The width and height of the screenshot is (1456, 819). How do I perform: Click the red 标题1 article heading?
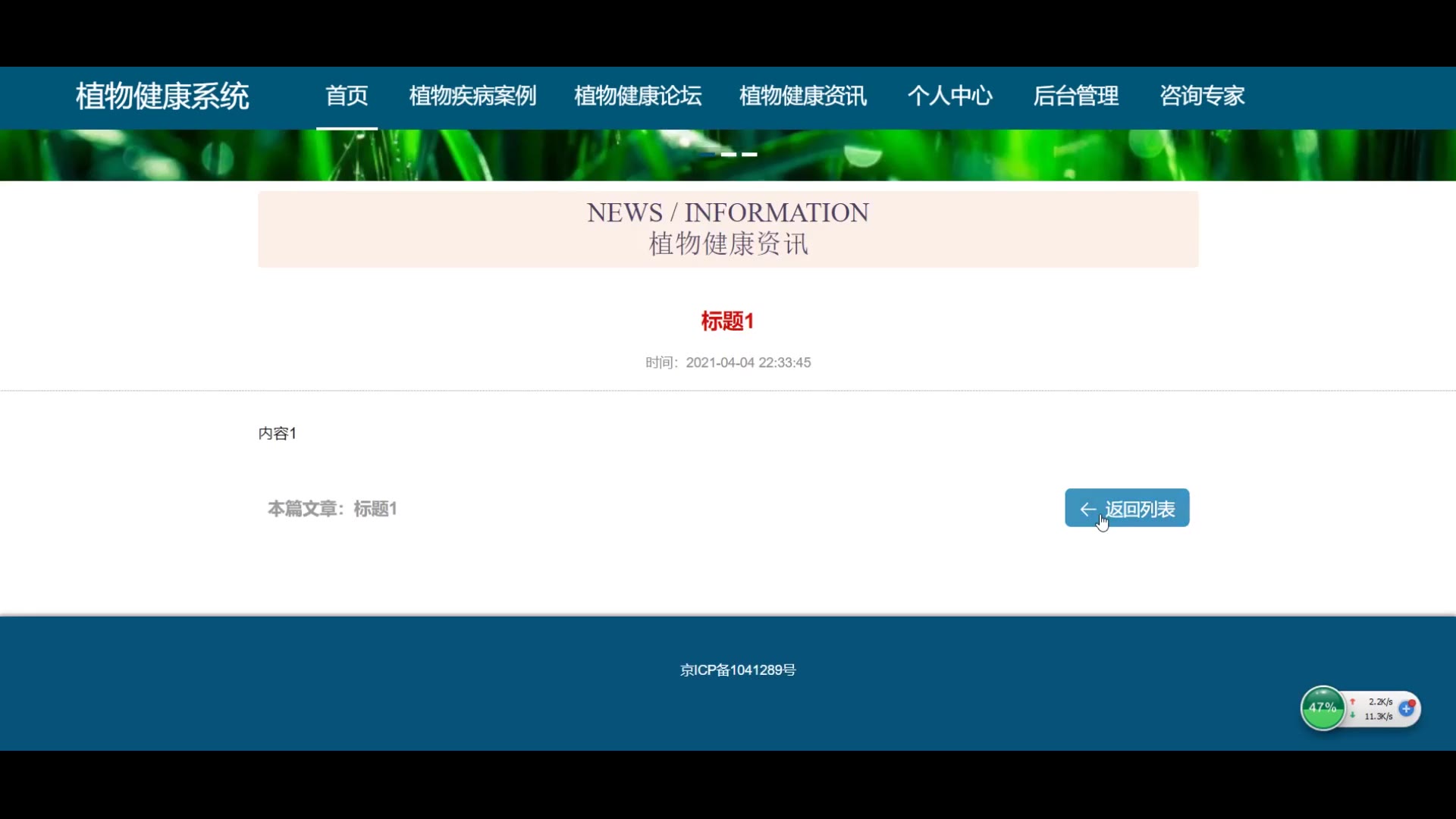tap(727, 322)
